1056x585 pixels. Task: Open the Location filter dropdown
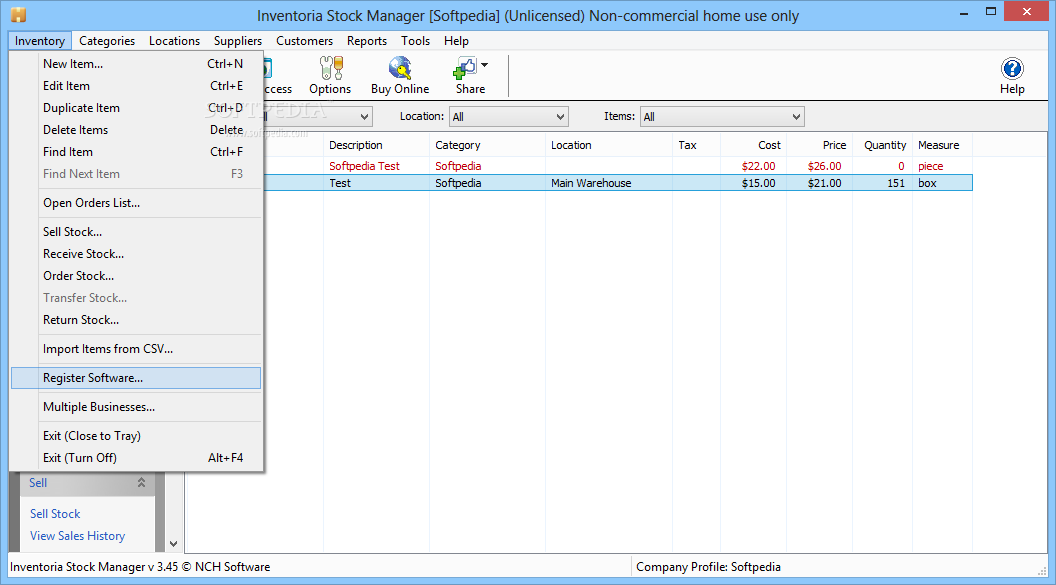(x=508, y=116)
